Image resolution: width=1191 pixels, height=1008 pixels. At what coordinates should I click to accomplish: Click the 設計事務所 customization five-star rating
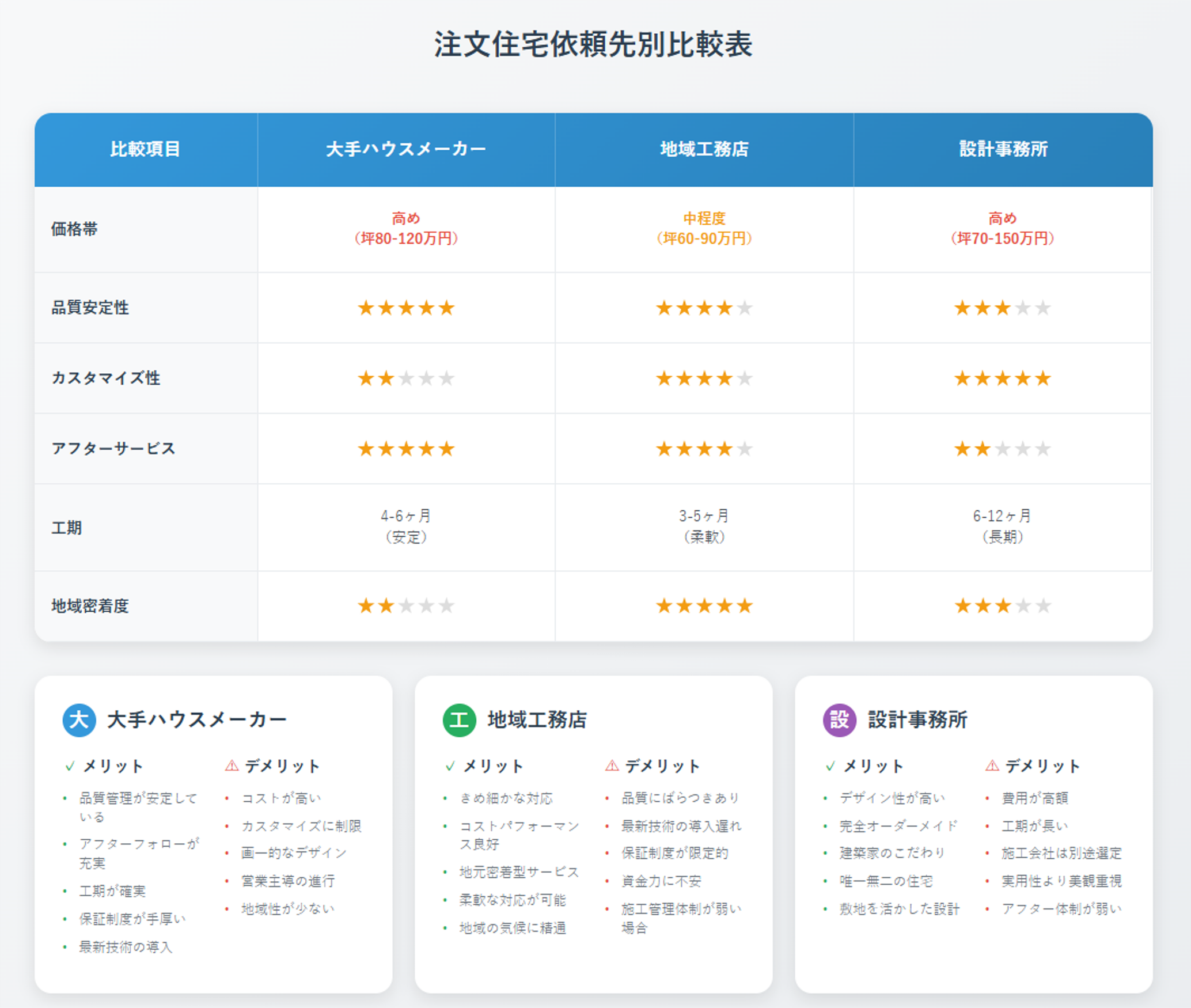click(1002, 378)
